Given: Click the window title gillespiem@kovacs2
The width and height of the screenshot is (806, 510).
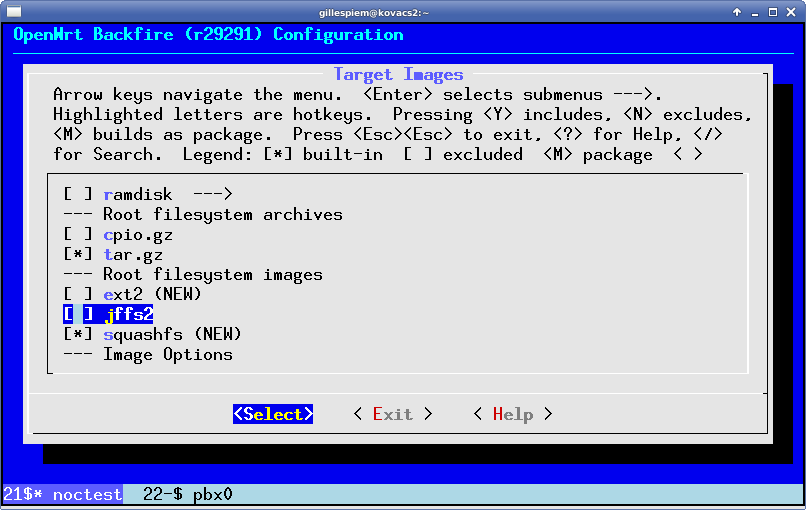Looking at the screenshot, I should [374, 12].
